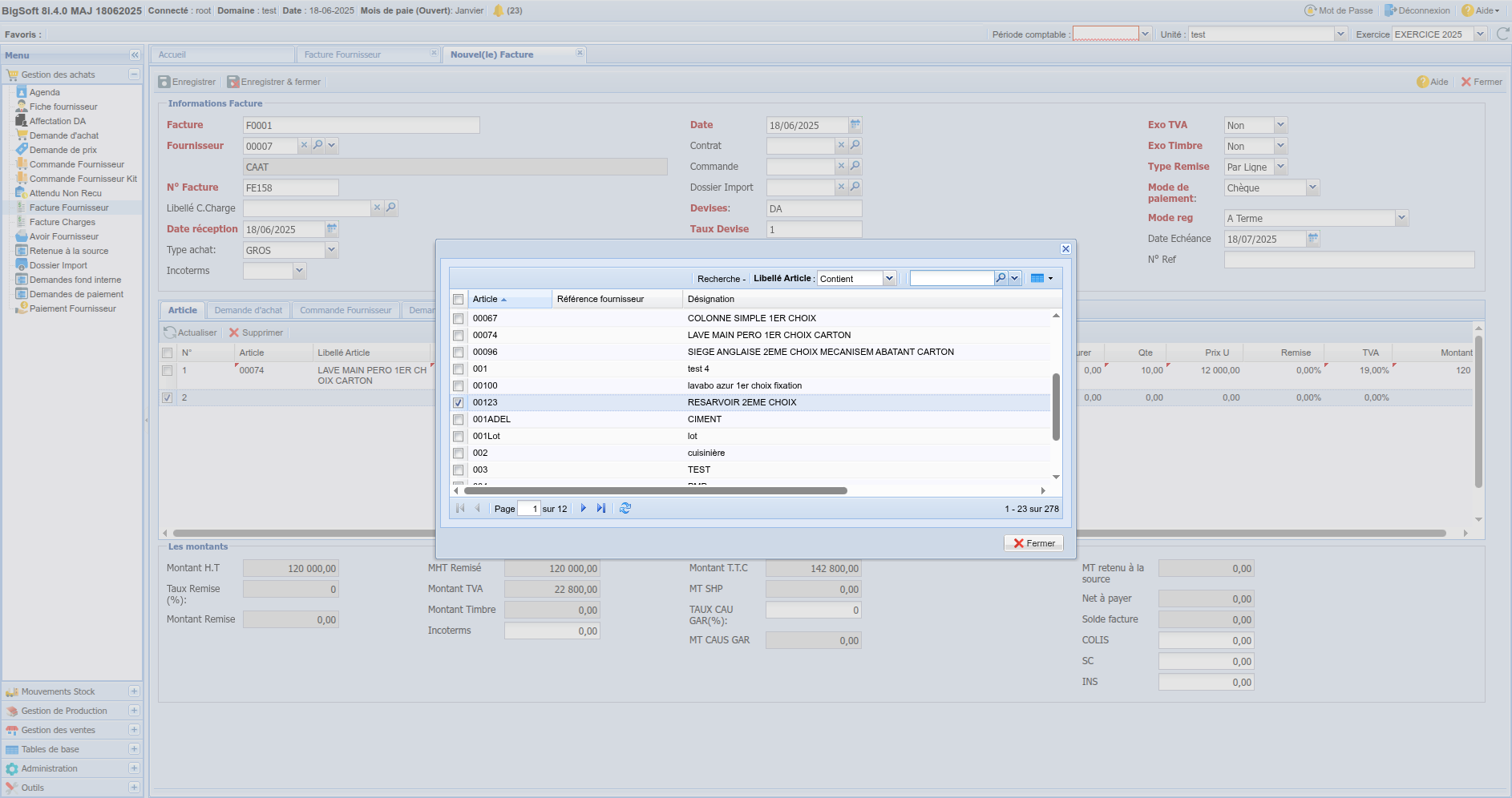Collapse the Menu sidebar with the double-arrow icon
The image size is (1512, 798).
click(135, 55)
